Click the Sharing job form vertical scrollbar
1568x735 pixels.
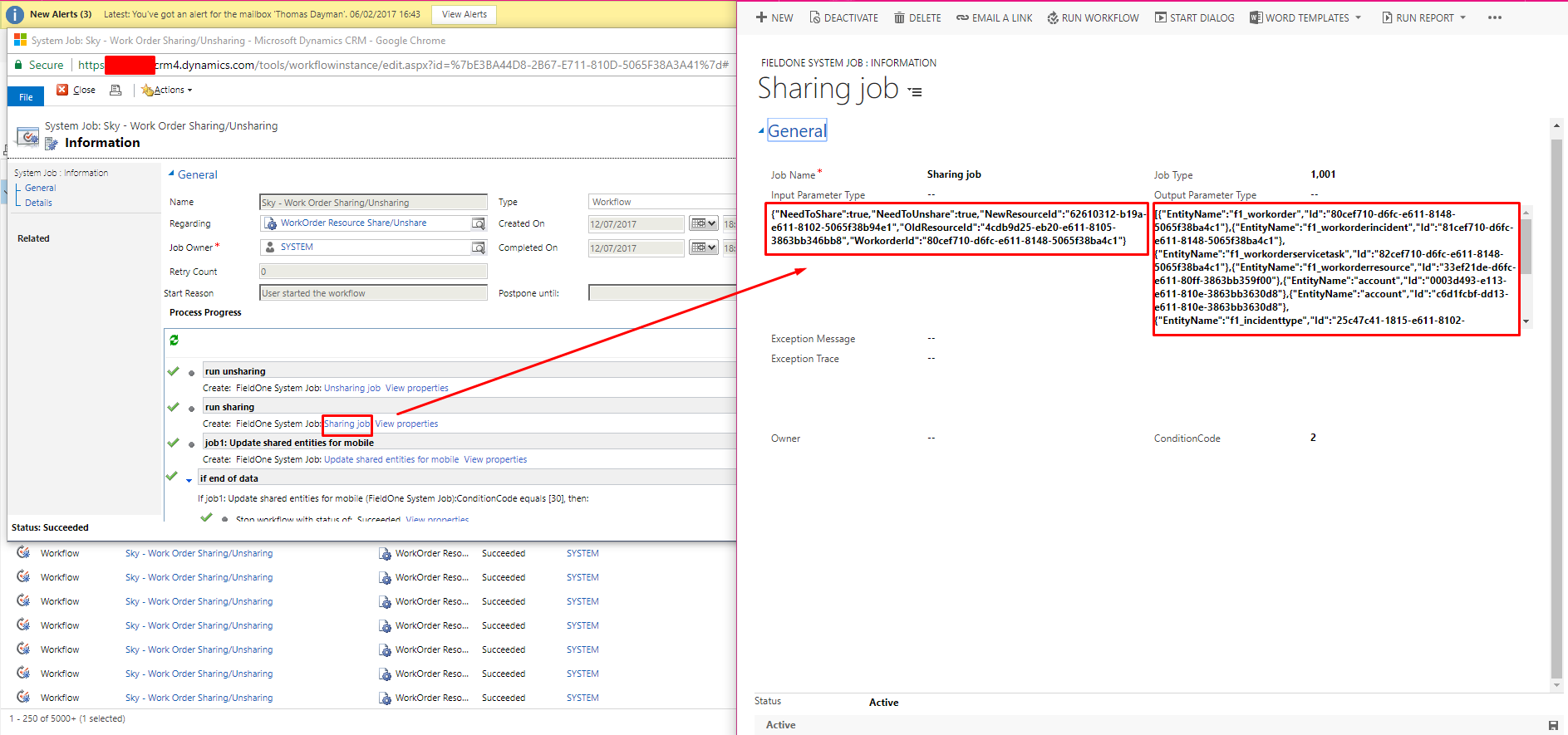[x=1556, y=407]
